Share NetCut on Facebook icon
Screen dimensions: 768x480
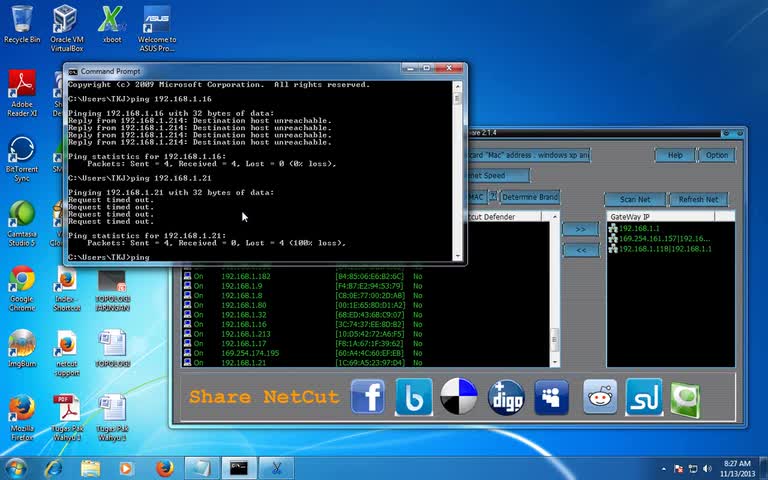[x=367, y=396]
